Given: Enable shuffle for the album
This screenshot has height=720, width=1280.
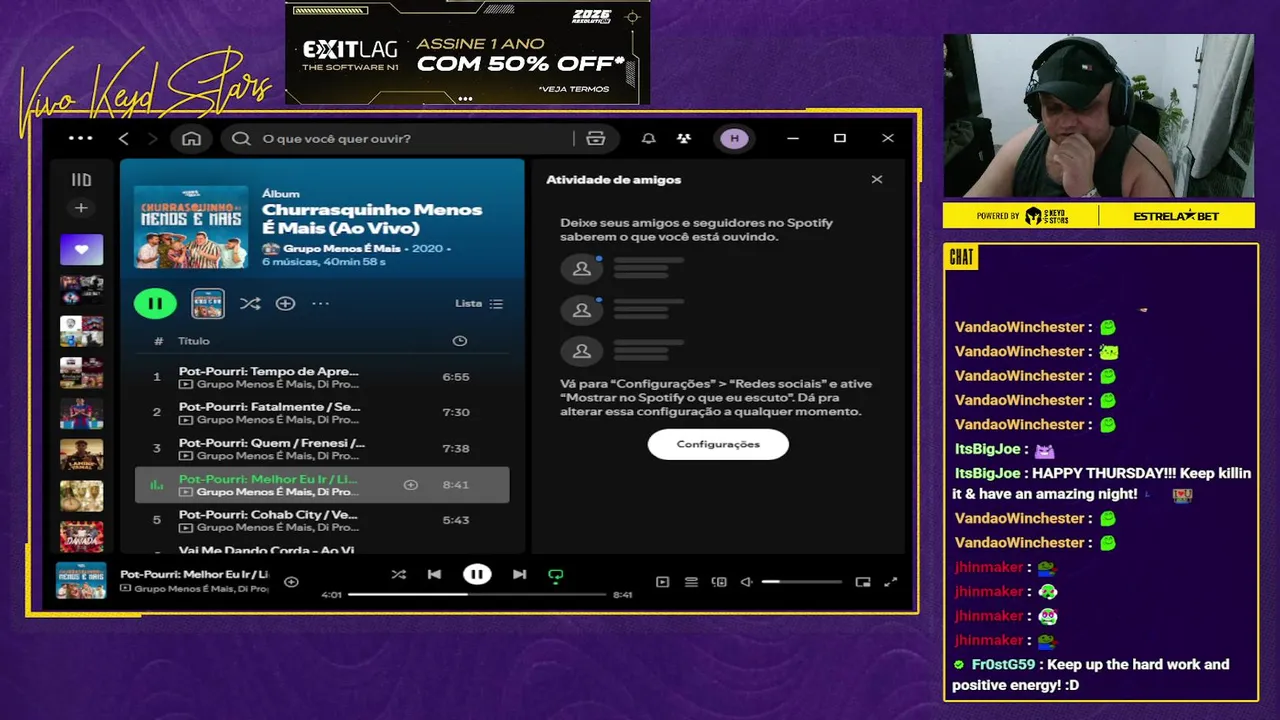Looking at the screenshot, I should click(250, 303).
